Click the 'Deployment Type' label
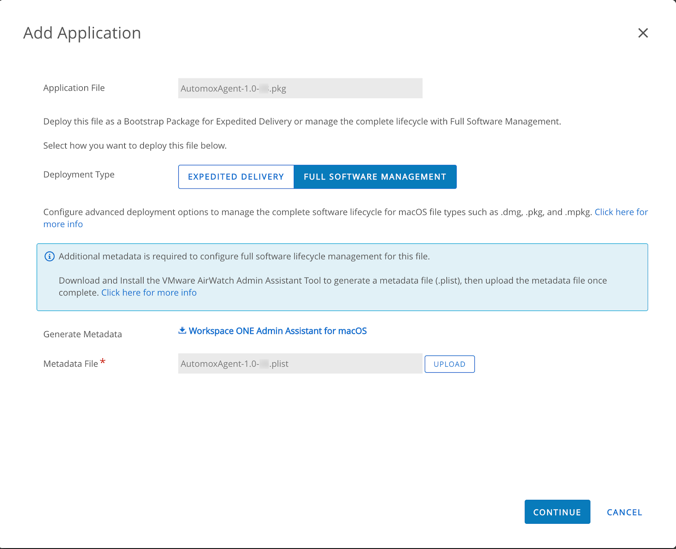The height and width of the screenshot is (549, 676). [x=79, y=175]
